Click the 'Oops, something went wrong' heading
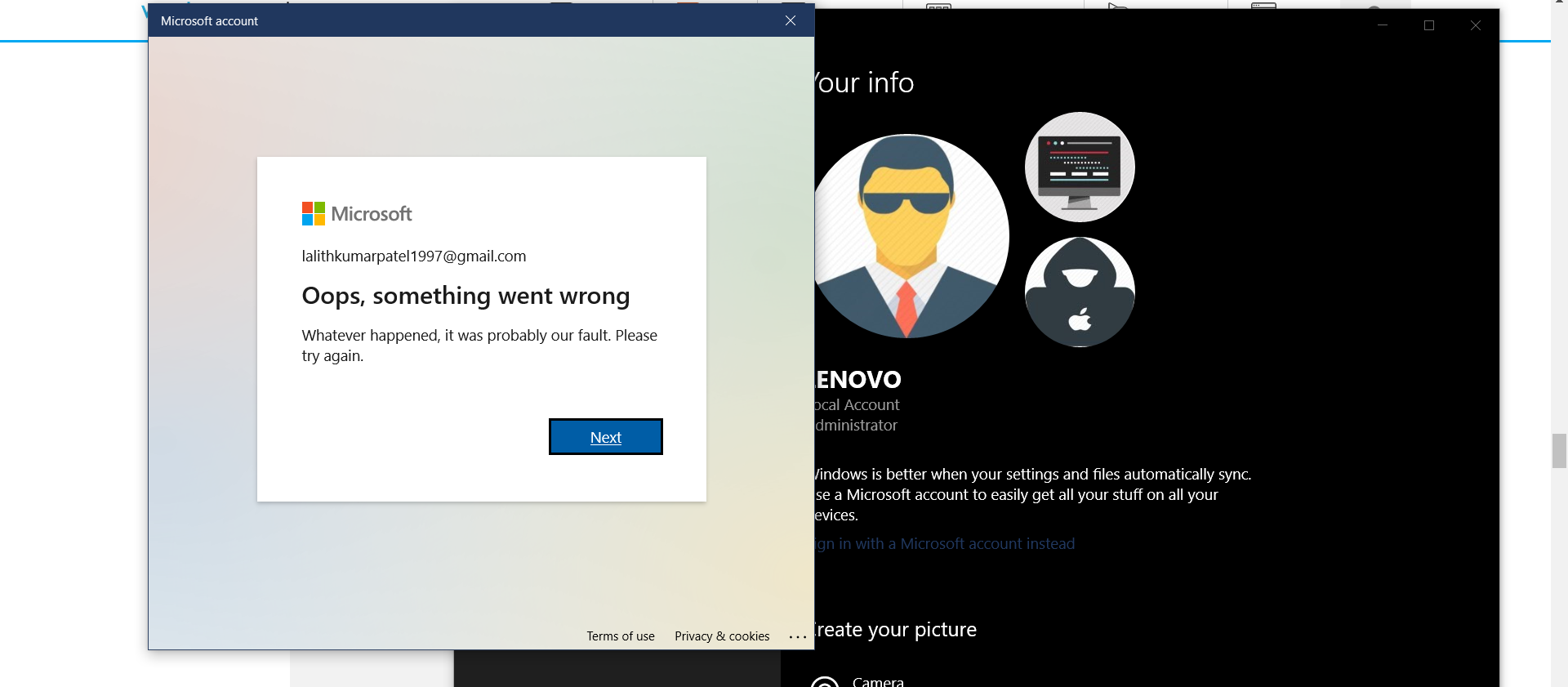 (x=465, y=296)
